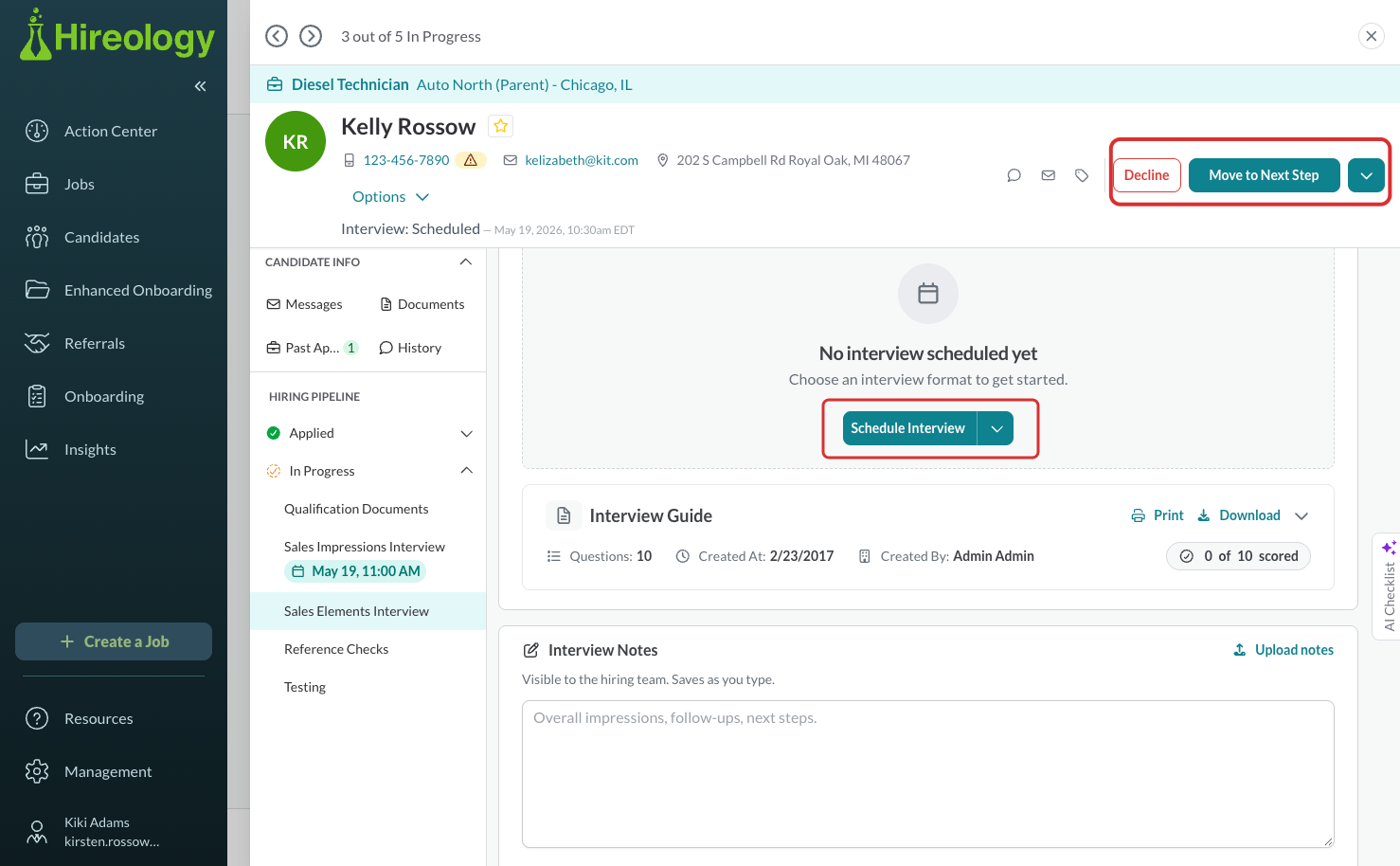Viewport: 1400px width, 866px height.
Task: Open Past Applications item
Action: [312, 348]
